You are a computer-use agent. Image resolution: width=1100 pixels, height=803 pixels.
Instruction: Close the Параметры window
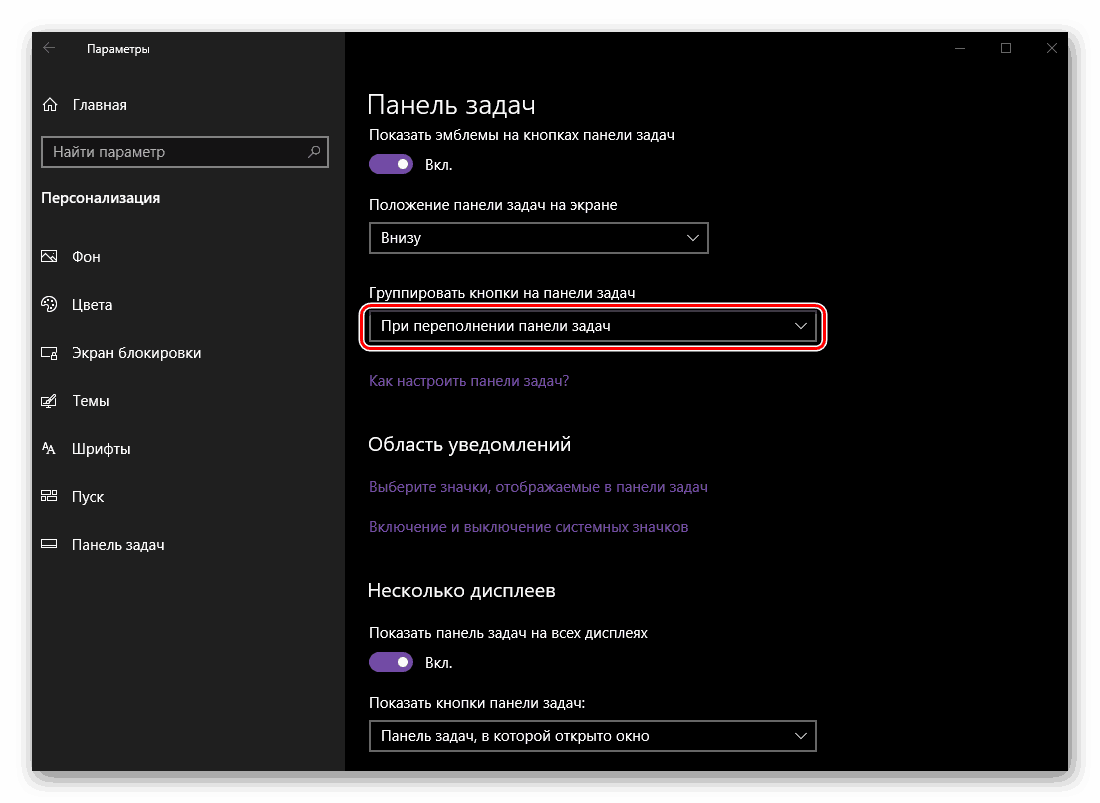click(1051, 48)
